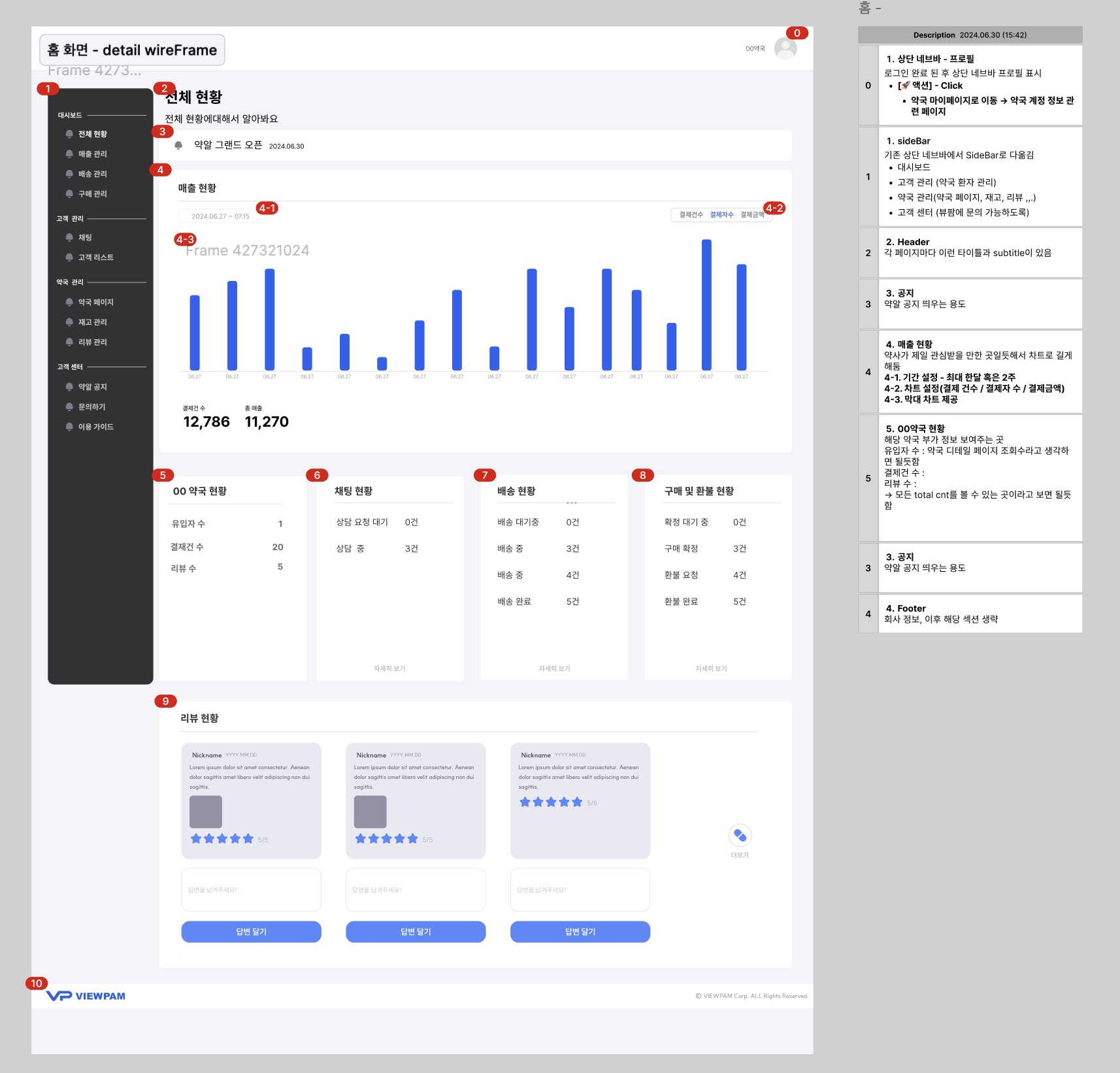
Task: Click the second review reply input field
Action: pos(416,889)
